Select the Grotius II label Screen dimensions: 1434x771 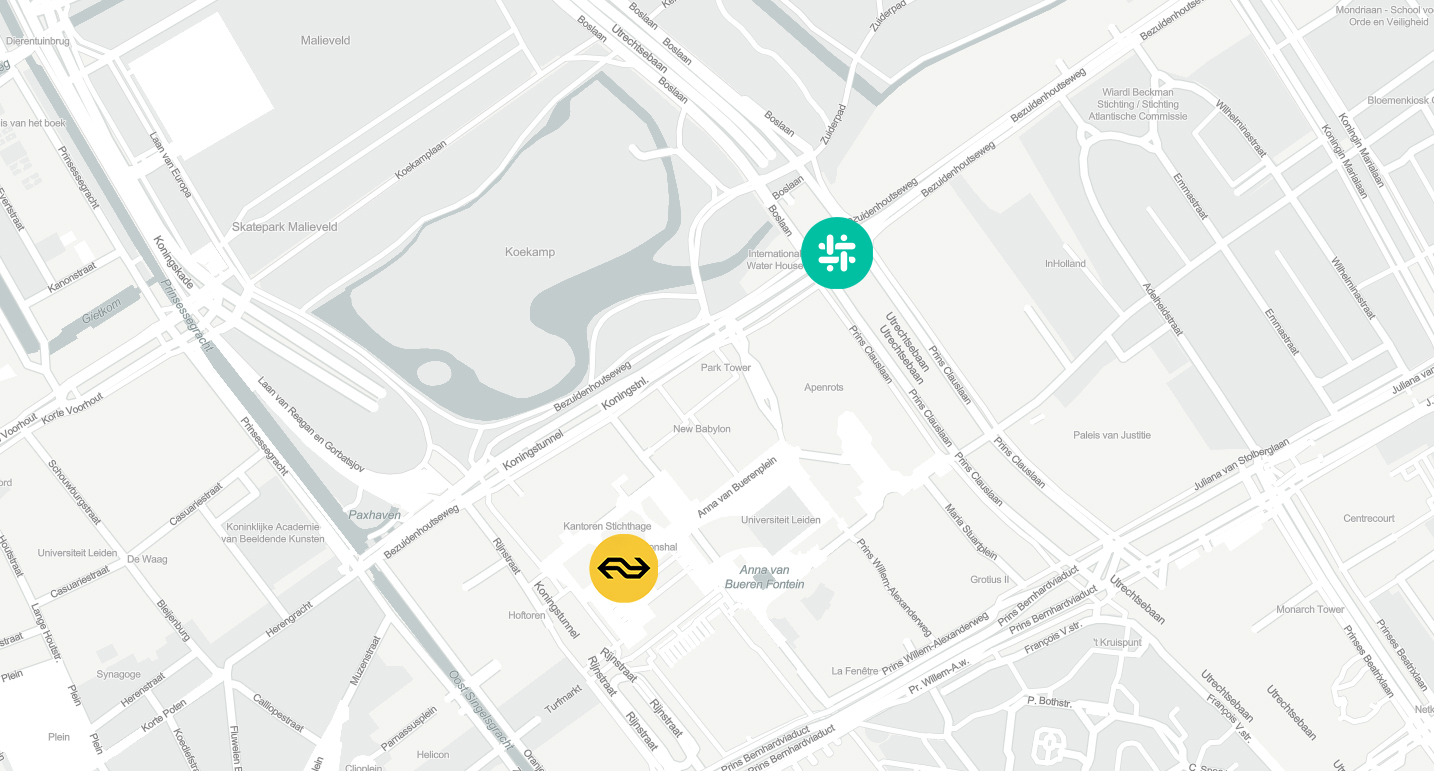990,580
